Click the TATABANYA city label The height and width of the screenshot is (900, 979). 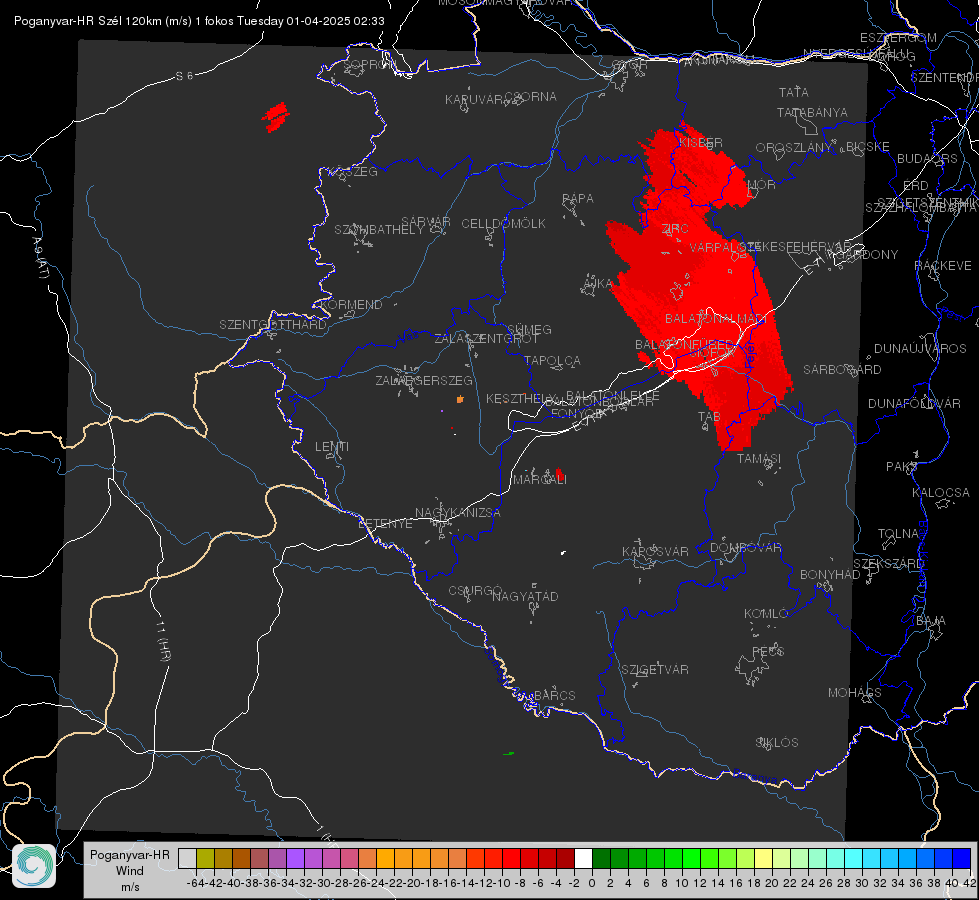(812, 112)
